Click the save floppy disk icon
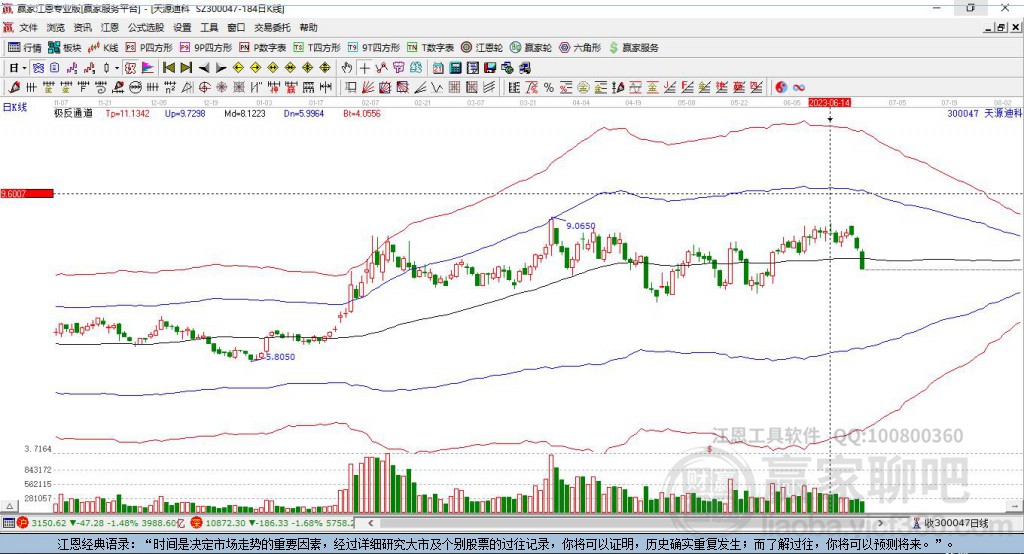The width and height of the screenshot is (1024, 554). (x=490, y=68)
